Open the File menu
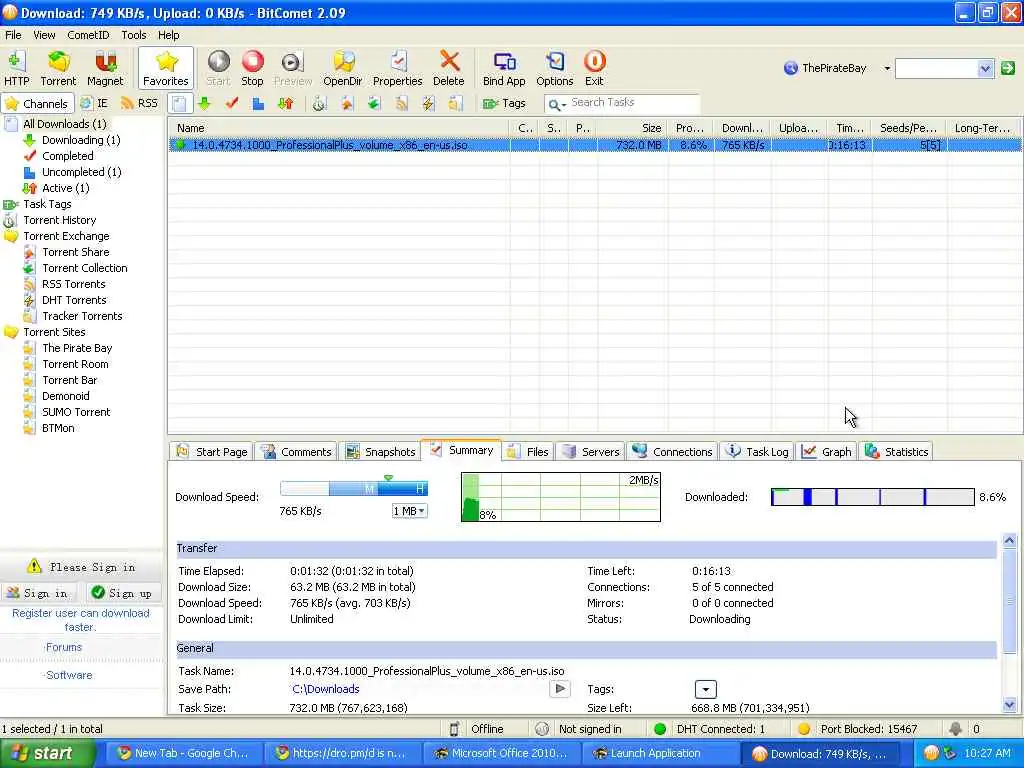 tap(13, 35)
